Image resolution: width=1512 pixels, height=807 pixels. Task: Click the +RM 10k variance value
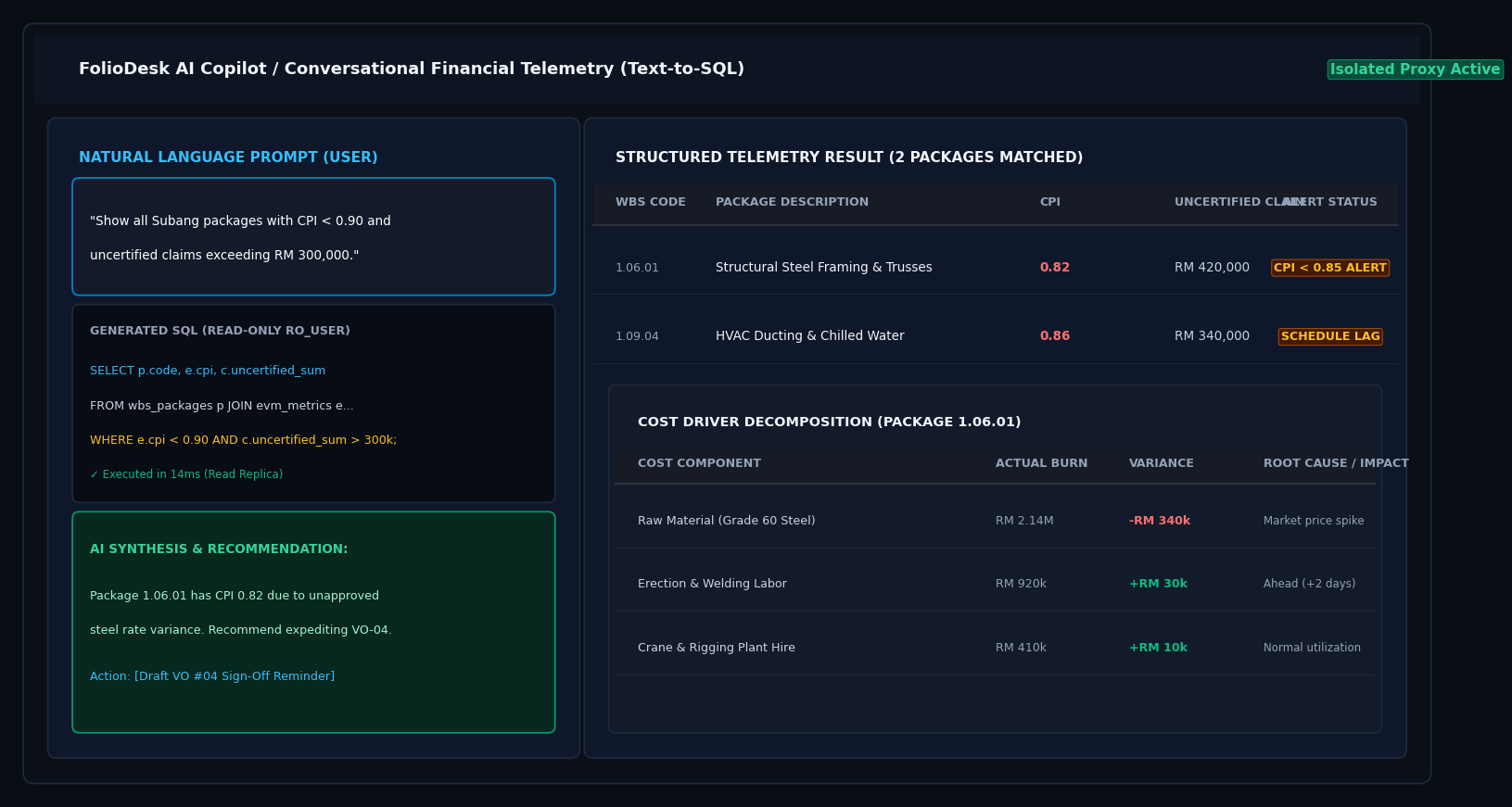pos(1158,648)
